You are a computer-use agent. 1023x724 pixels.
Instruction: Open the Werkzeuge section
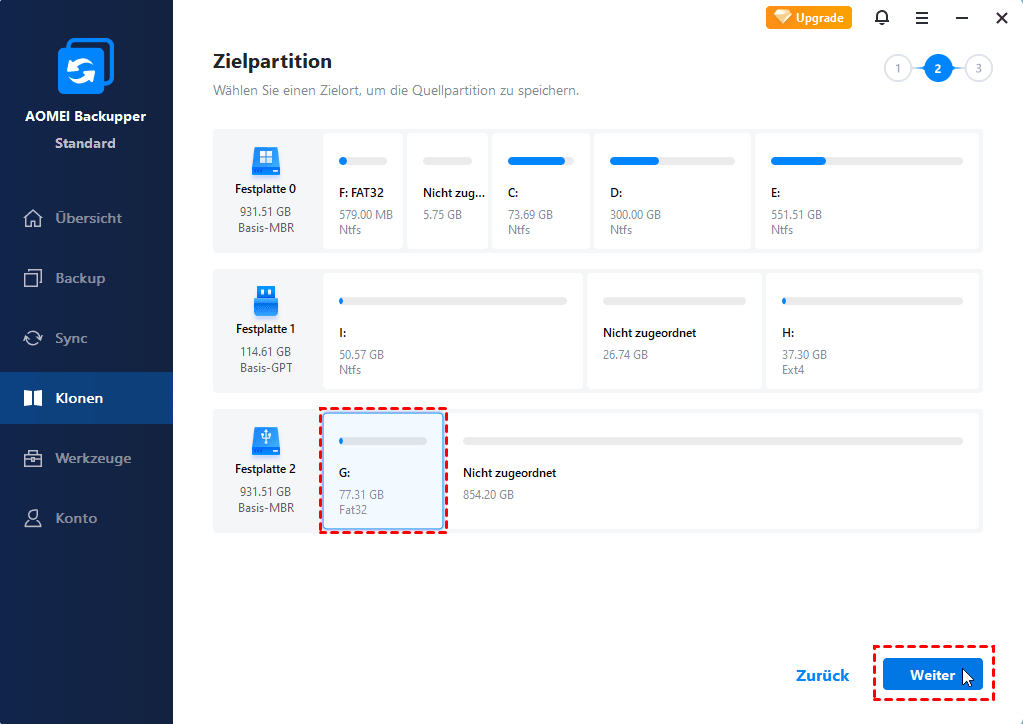[x=87, y=459]
